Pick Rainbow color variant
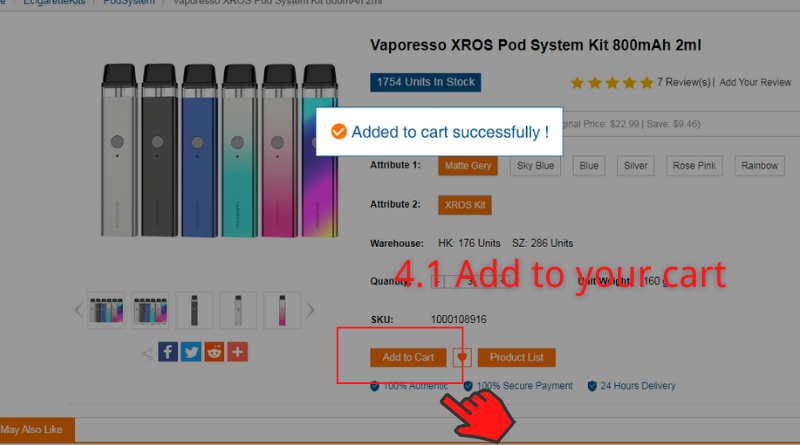Viewport: 800px width, 445px height. [759, 166]
